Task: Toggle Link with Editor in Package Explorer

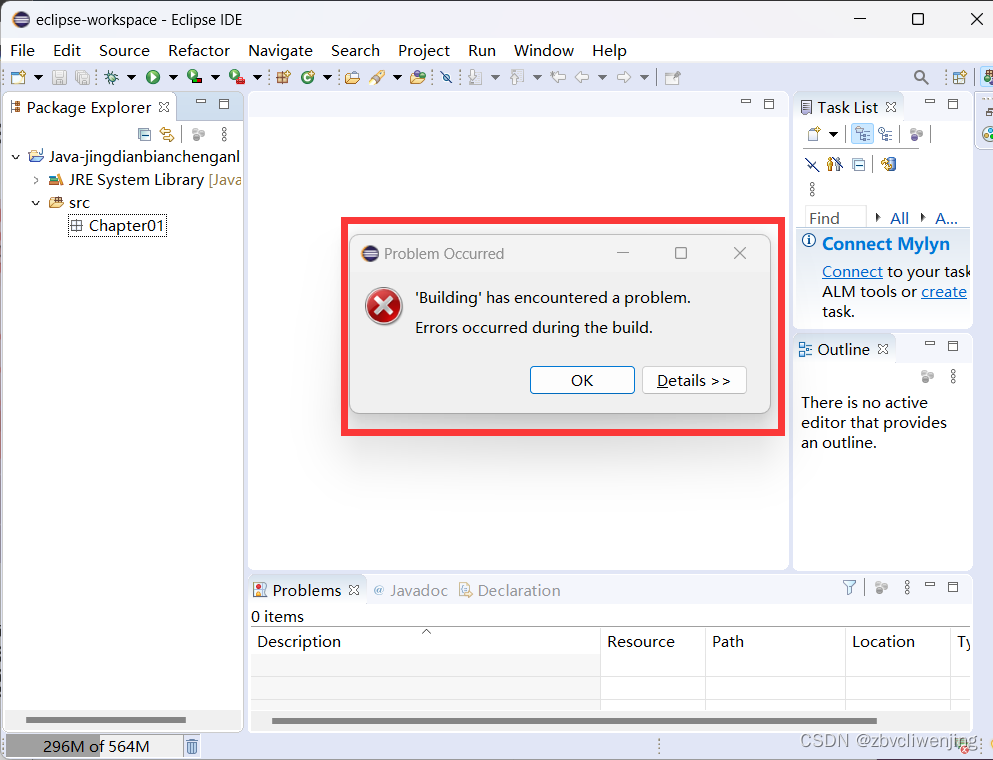Action: tap(167, 134)
